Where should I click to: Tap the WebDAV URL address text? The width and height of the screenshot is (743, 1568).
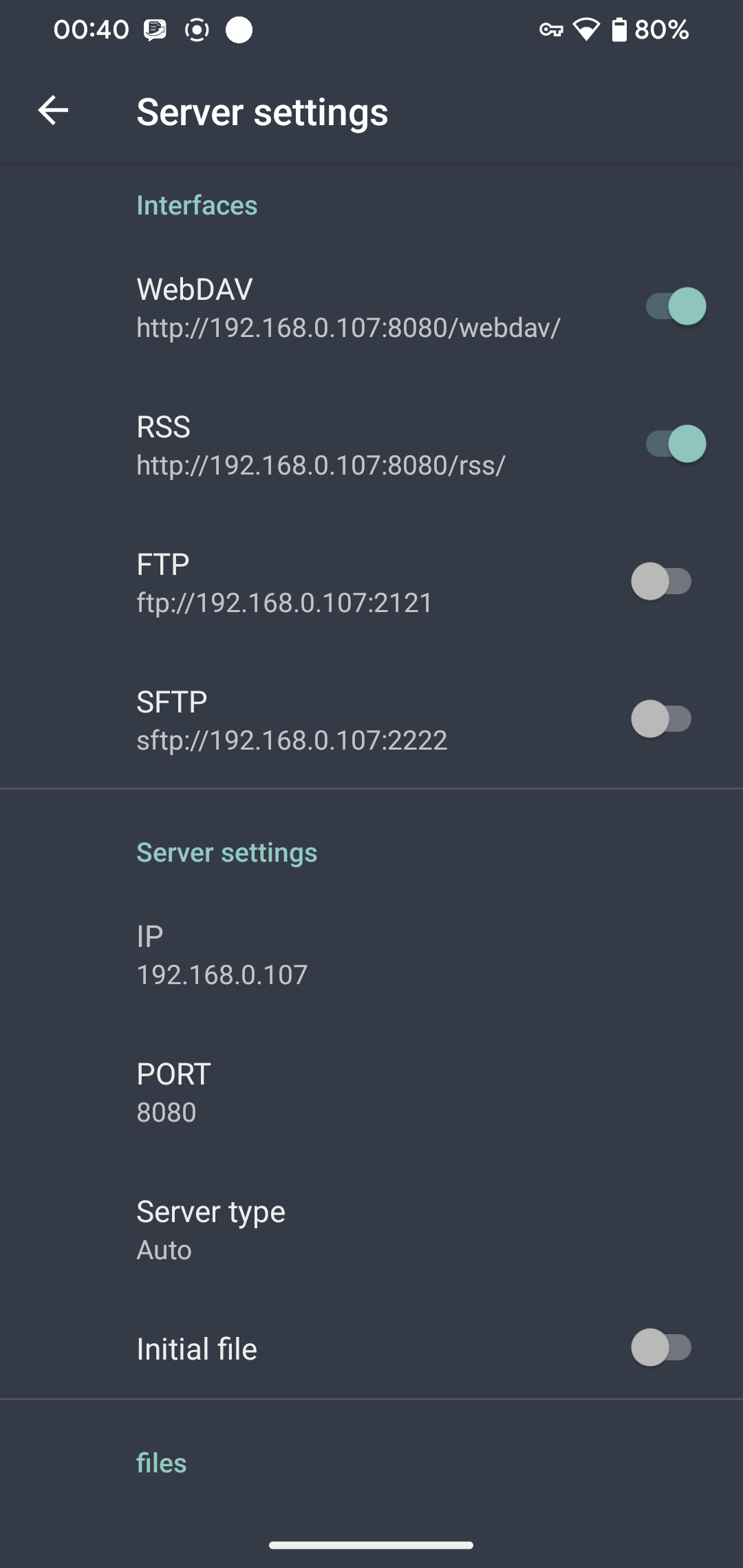[x=348, y=328]
